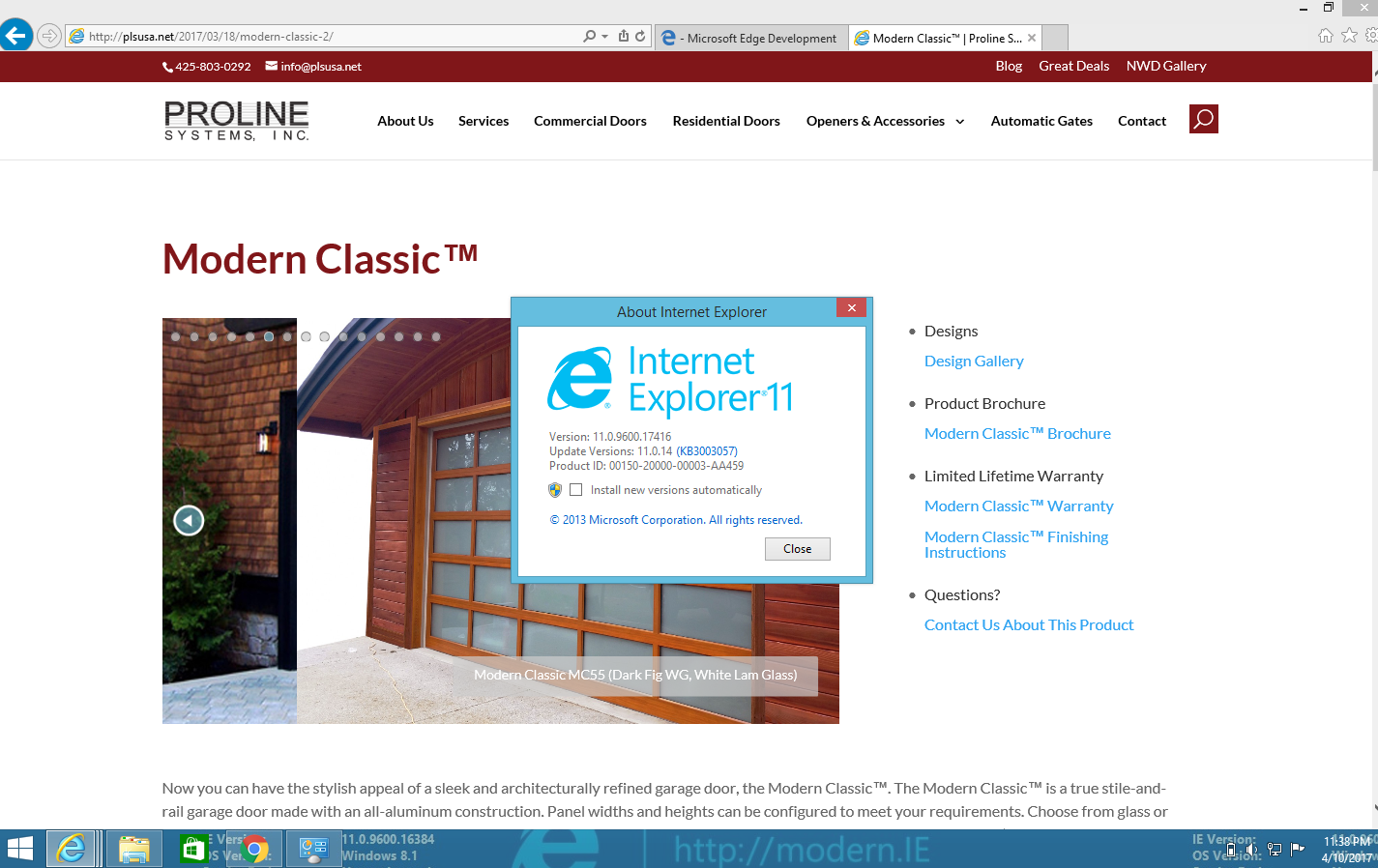Click the Internet Explorer taskbar icon

[71, 849]
